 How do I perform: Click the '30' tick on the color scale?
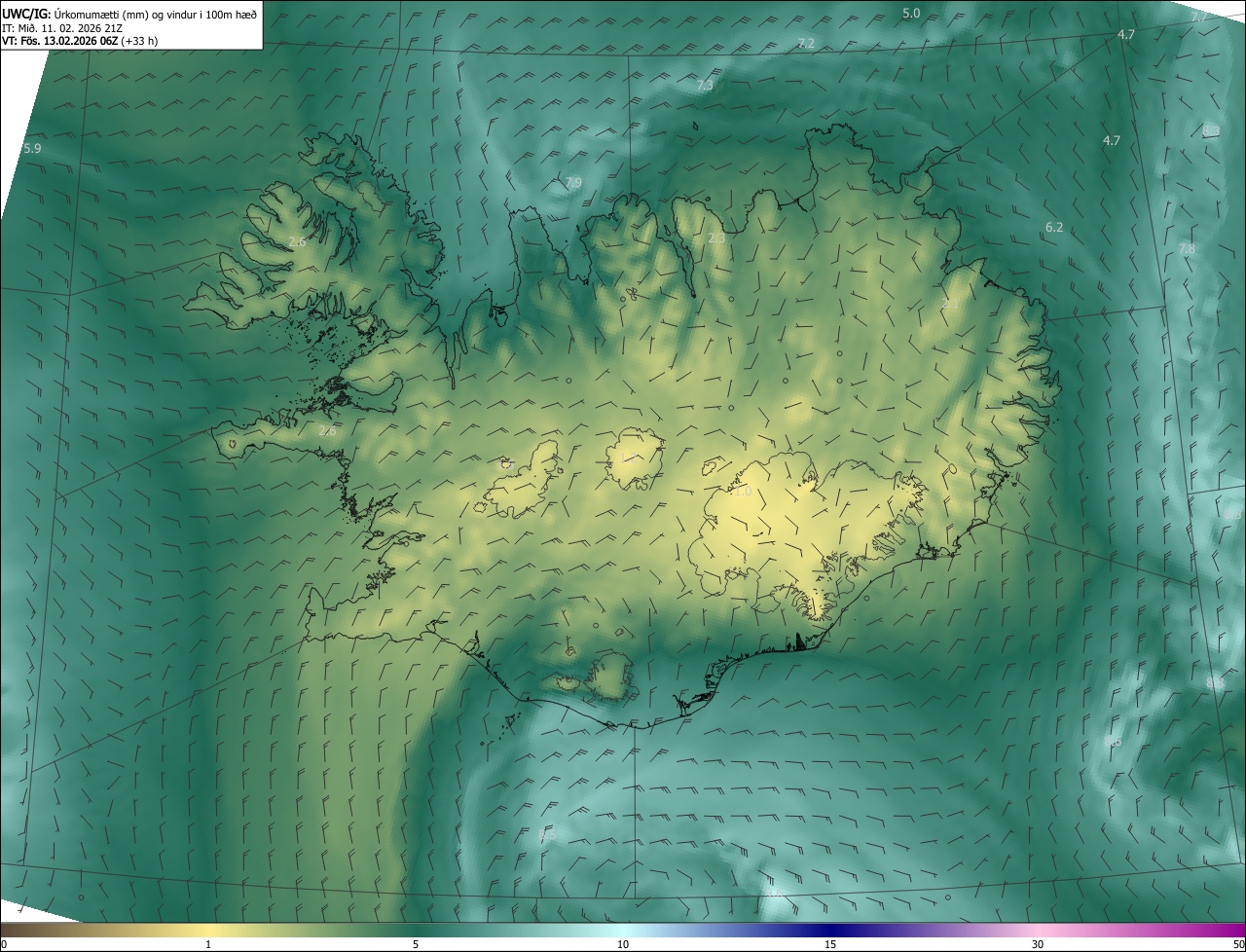pyautogui.click(x=1038, y=944)
